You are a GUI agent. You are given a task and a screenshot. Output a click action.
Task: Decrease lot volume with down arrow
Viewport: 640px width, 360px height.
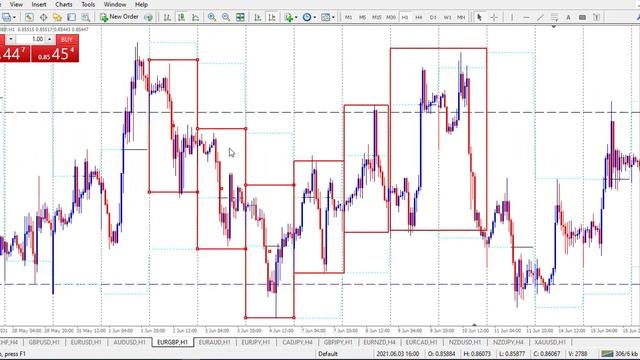click(x=11, y=39)
